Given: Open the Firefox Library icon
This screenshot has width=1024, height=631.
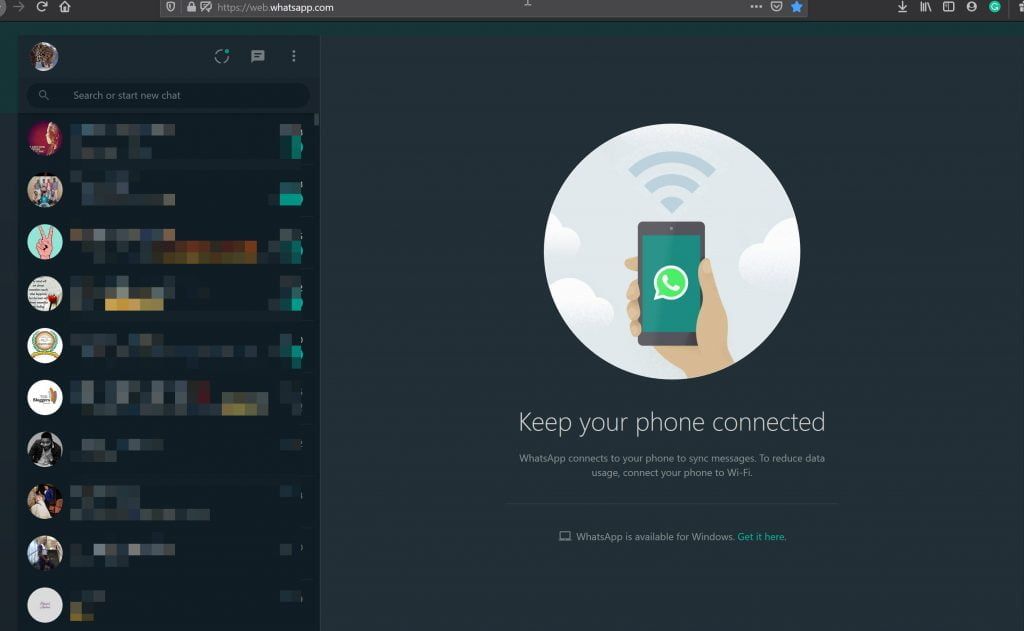Looking at the screenshot, I should (926, 7).
